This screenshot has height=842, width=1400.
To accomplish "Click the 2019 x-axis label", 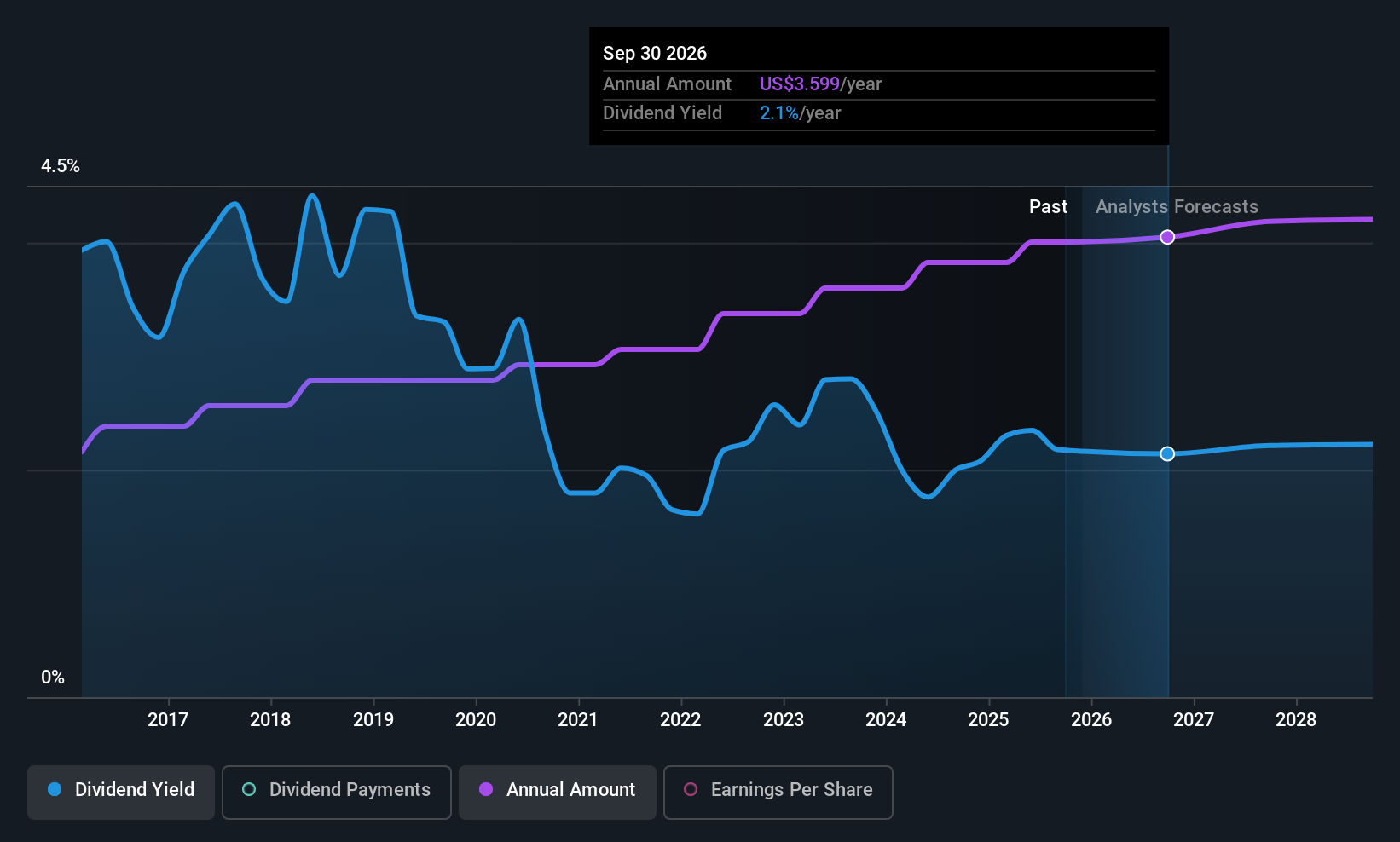I will pyautogui.click(x=373, y=720).
